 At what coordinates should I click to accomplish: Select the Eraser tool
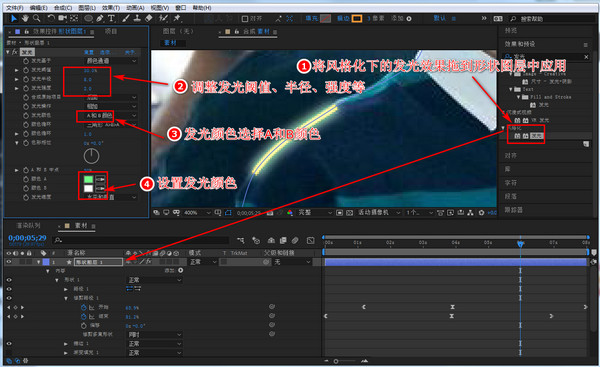click(149, 18)
